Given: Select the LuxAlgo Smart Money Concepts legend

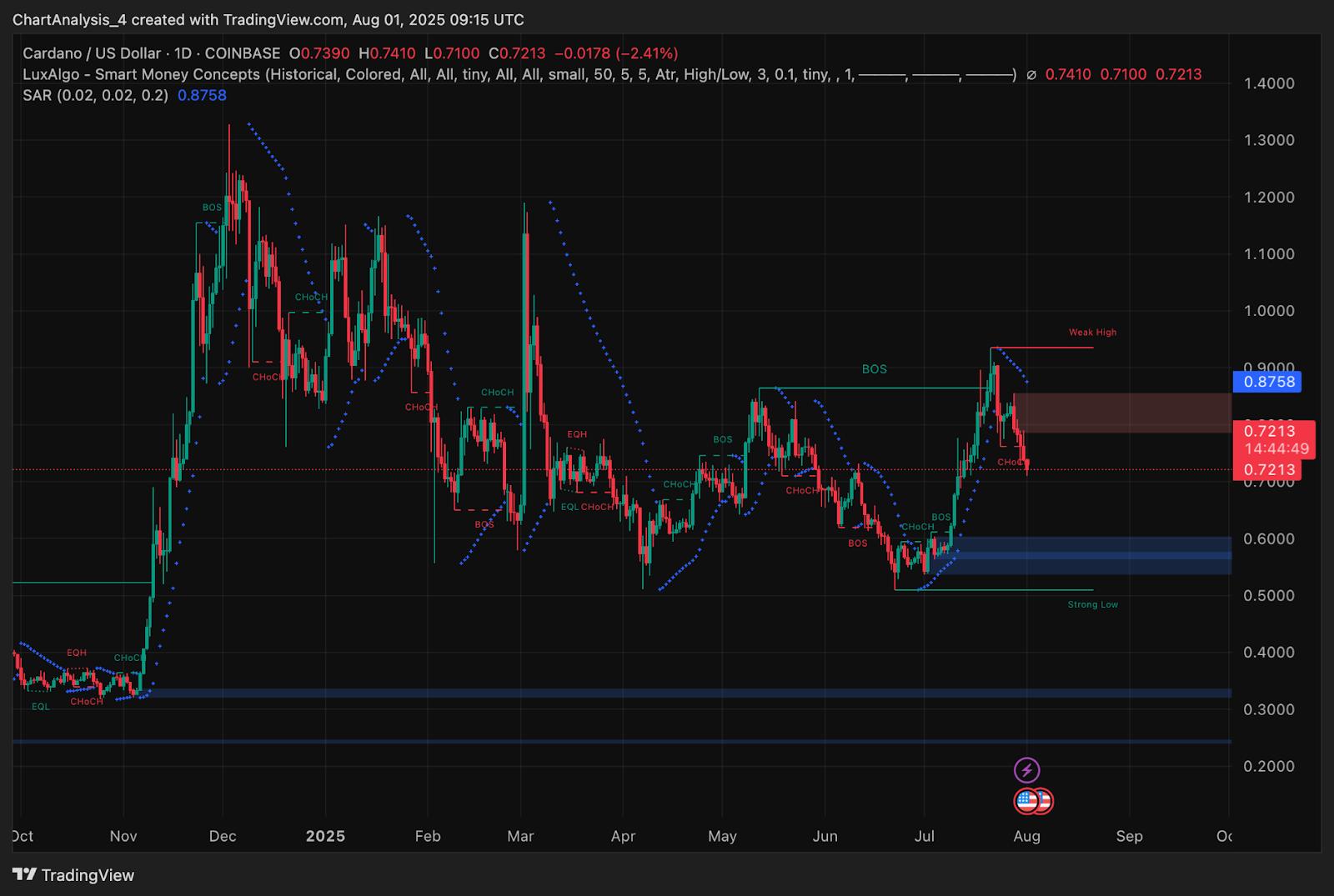Looking at the screenshot, I should [517, 74].
